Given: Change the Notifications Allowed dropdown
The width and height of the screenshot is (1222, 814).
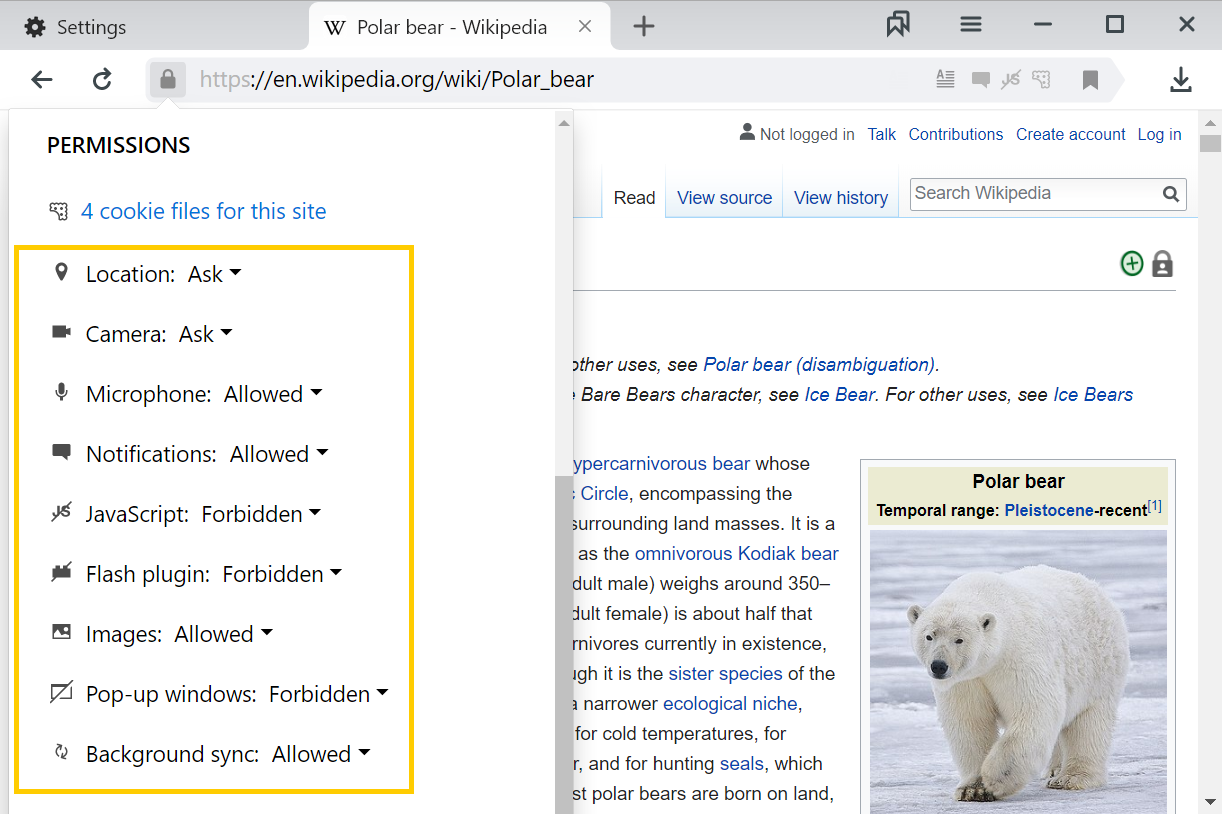Looking at the screenshot, I should click(x=279, y=453).
